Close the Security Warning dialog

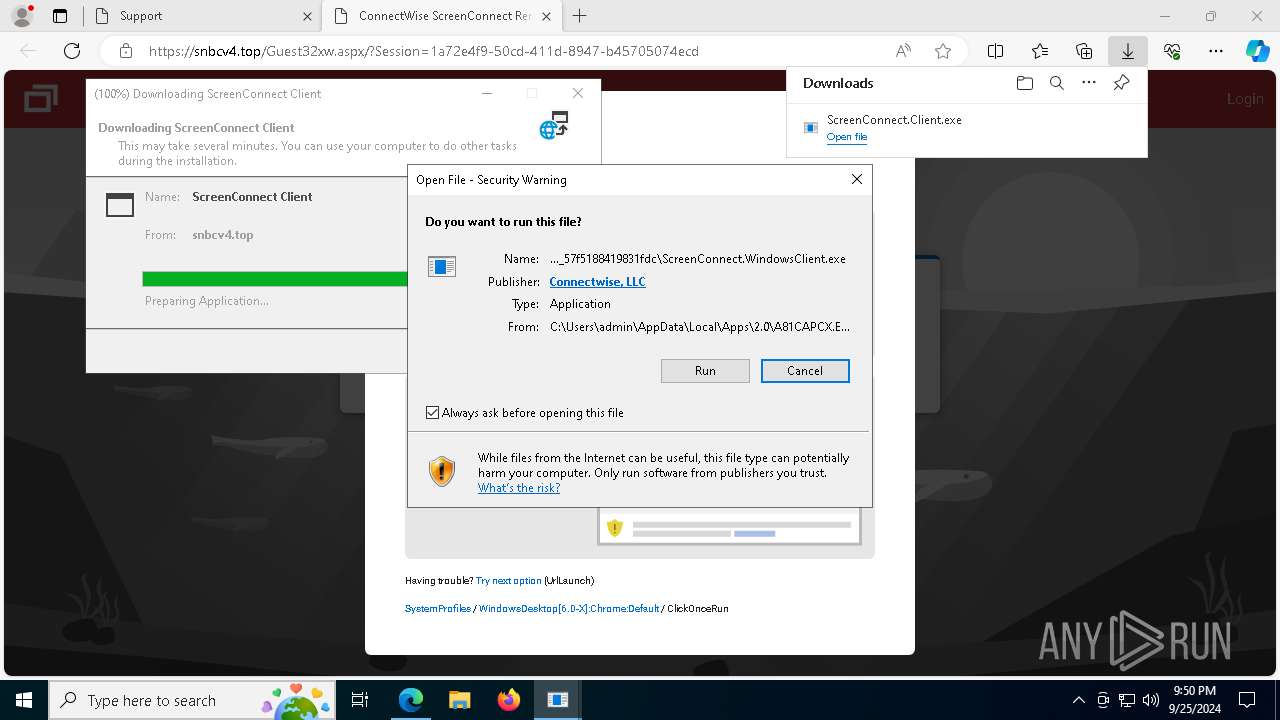[856, 179]
